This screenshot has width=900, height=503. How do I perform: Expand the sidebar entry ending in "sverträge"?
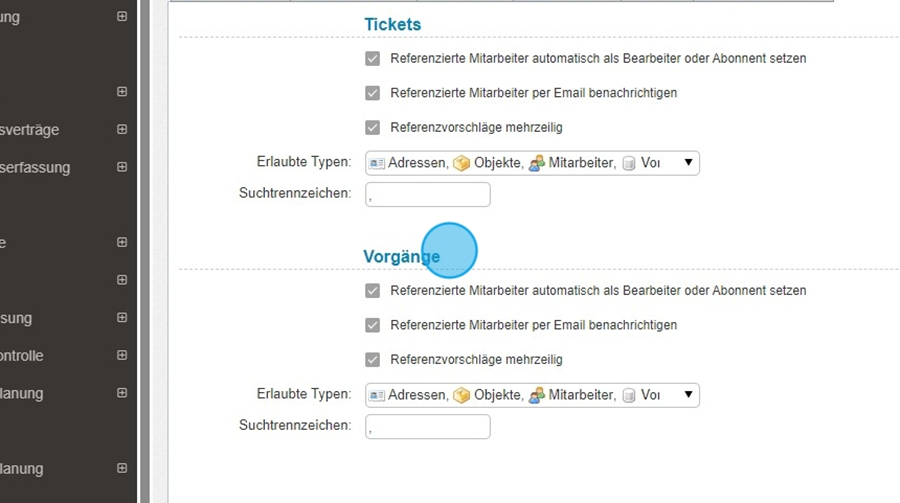[x=122, y=130]
